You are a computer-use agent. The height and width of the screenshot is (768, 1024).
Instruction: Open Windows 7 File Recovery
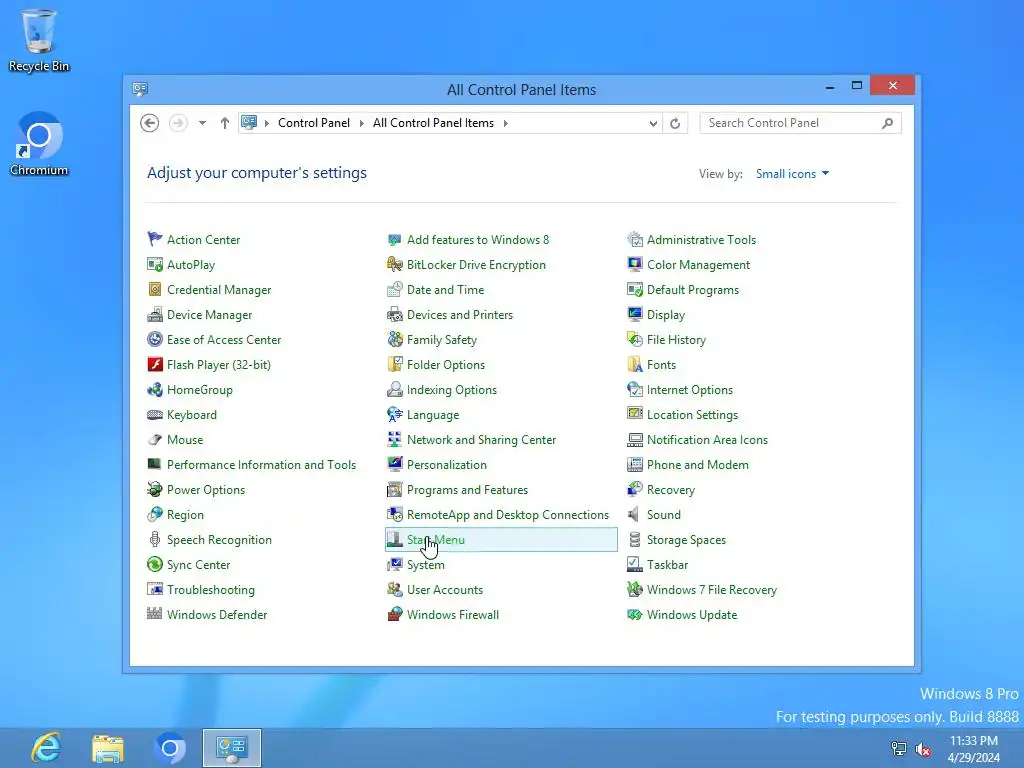pyautogui.click(x=712, y=590)
